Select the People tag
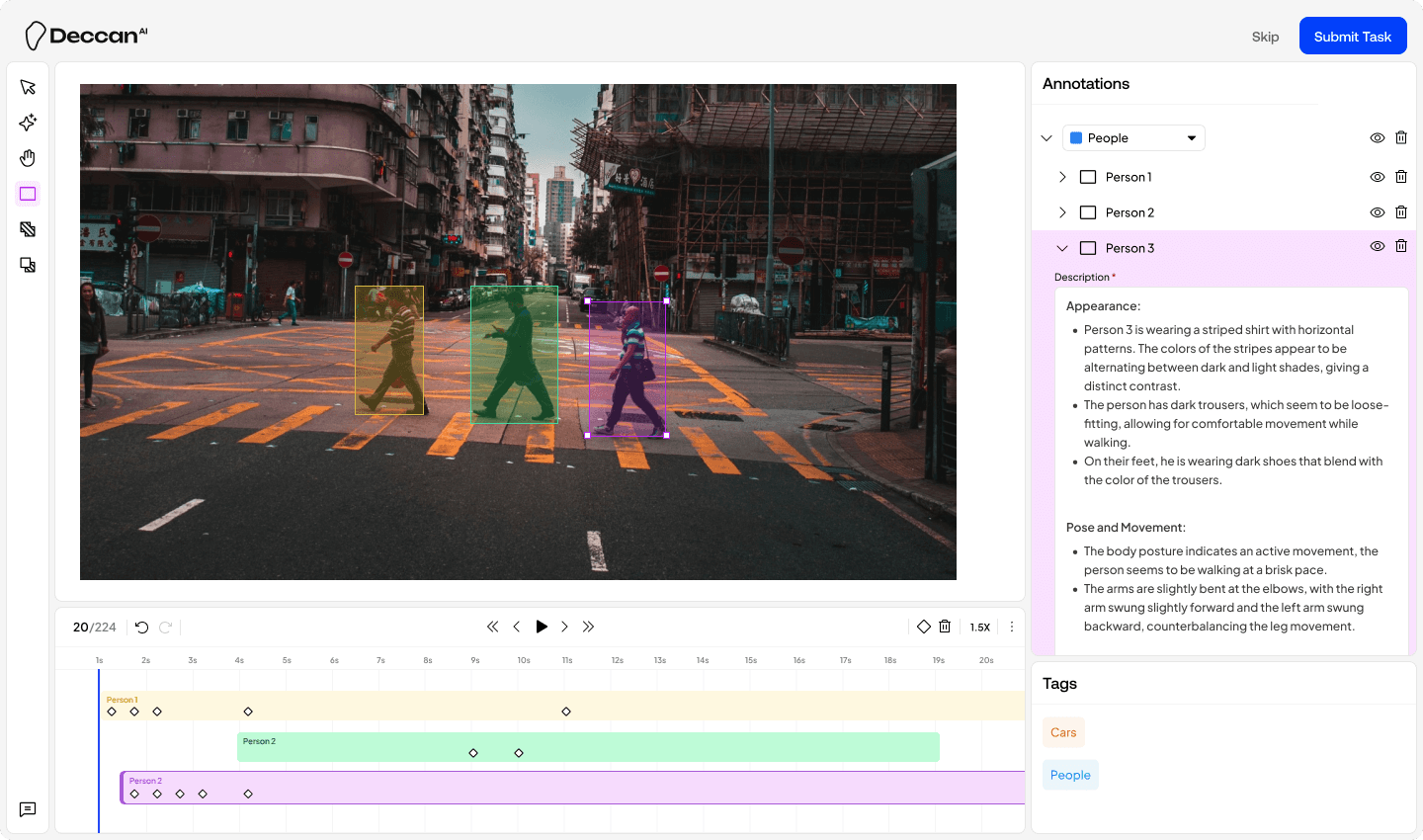This screenshot has width=1423, height=840. point(1070,775)
